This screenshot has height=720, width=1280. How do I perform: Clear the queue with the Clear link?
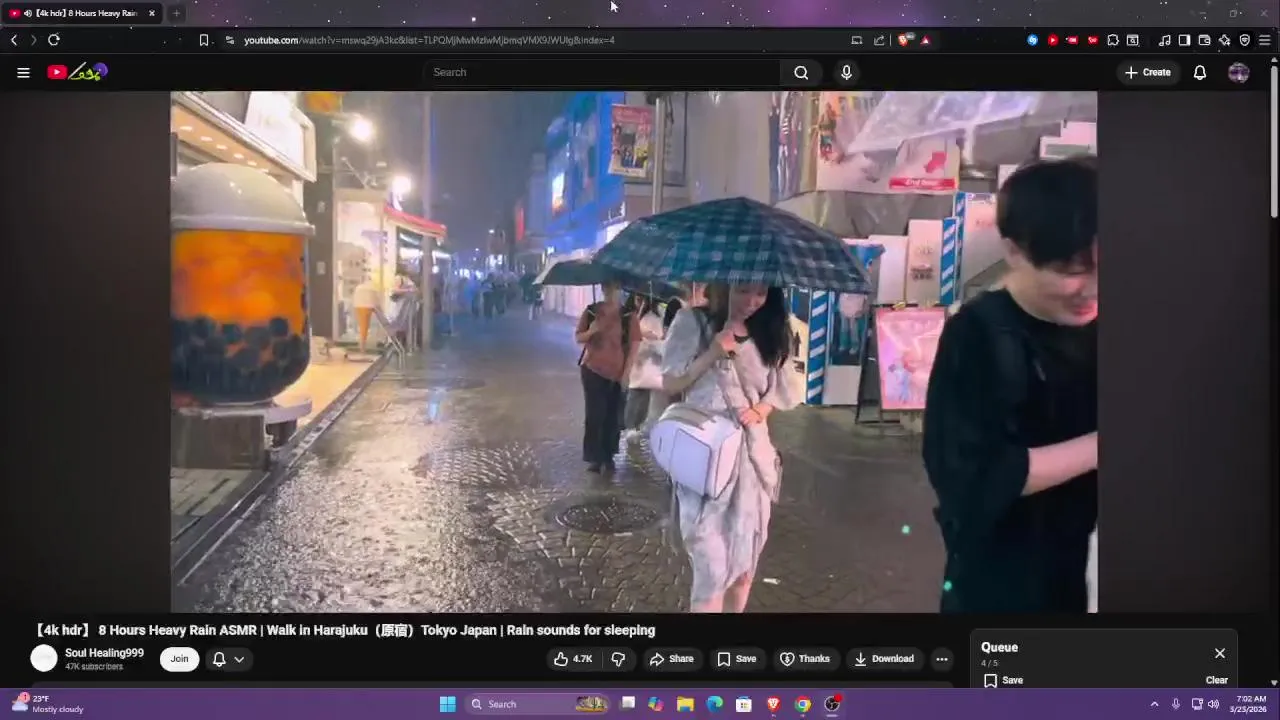[x=1217, y=680]
